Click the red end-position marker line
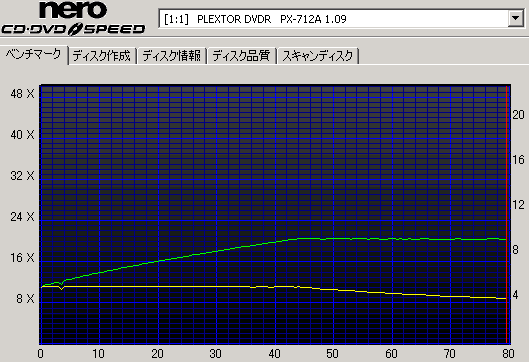This screenshot has width=529, height=362. point(506,215)
